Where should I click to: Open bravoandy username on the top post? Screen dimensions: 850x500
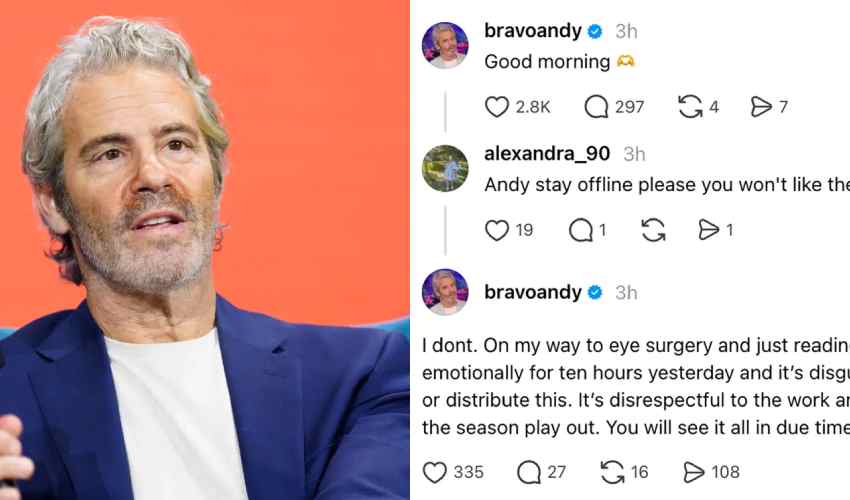[x=533, y=31]
